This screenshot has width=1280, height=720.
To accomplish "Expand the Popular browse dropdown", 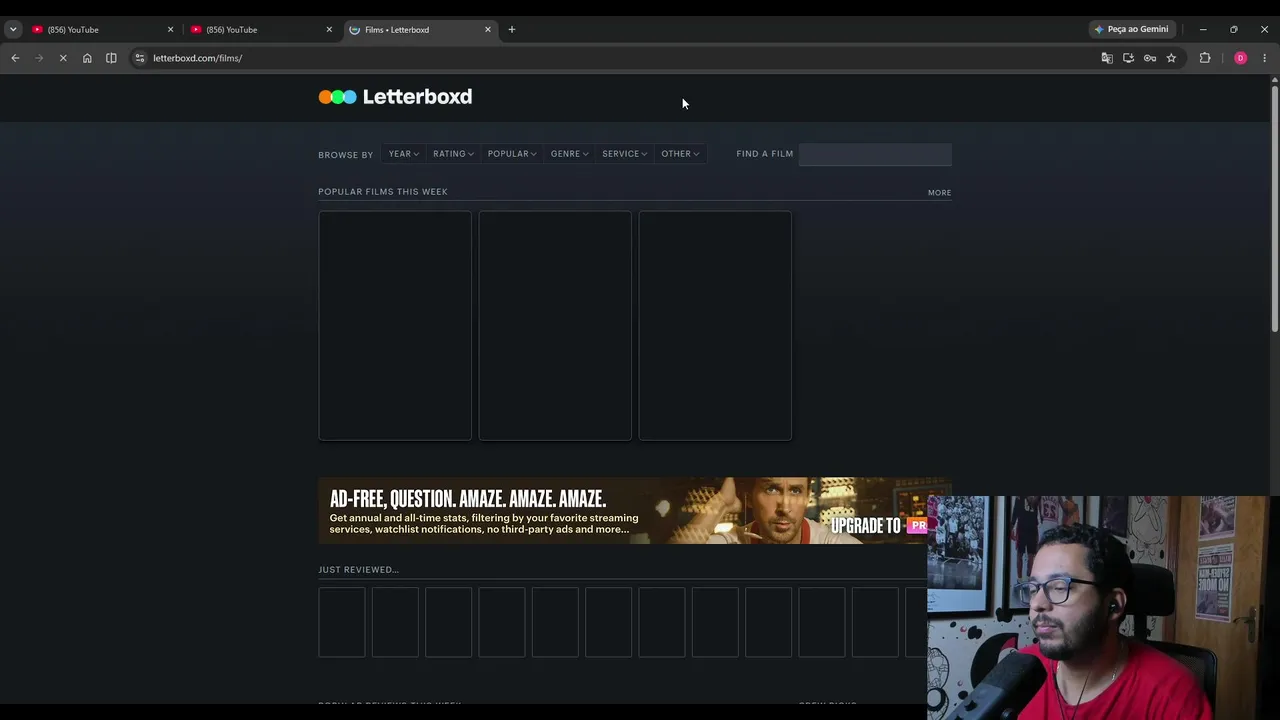I will point(512,154).
